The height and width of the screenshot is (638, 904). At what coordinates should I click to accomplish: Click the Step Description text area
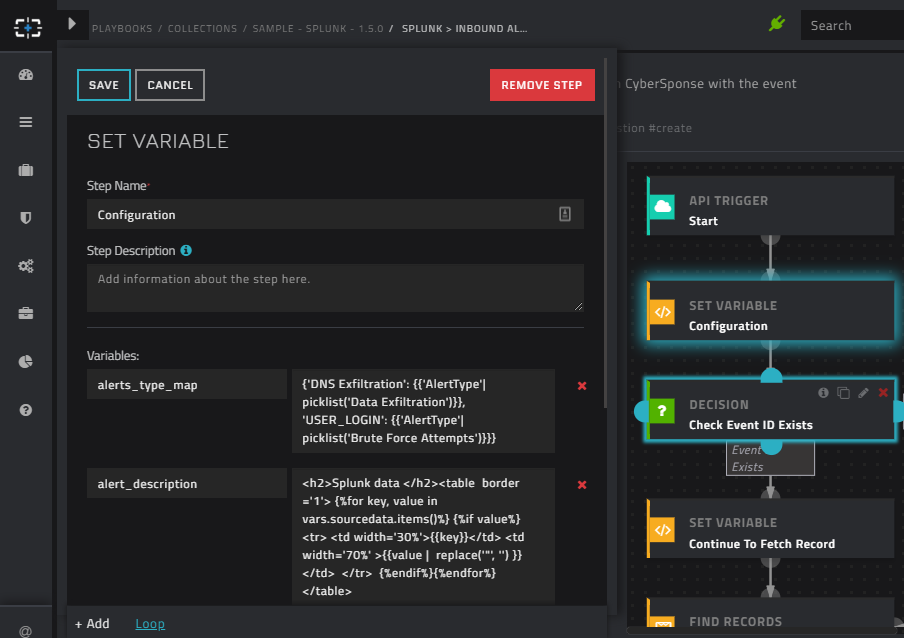click(x=335, y=288)
